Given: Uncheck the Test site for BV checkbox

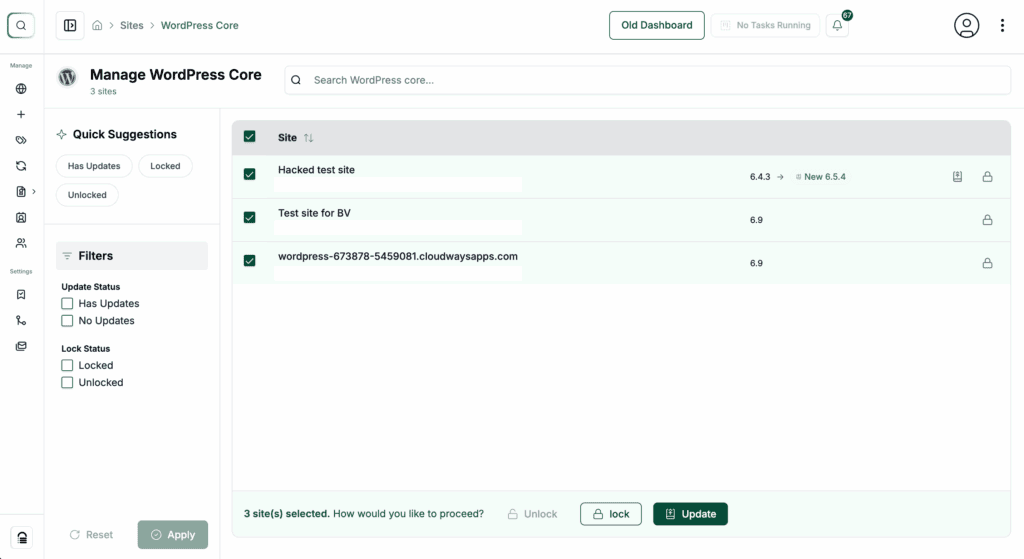Looking at the screenshot, I should click(x=249, y=217).
